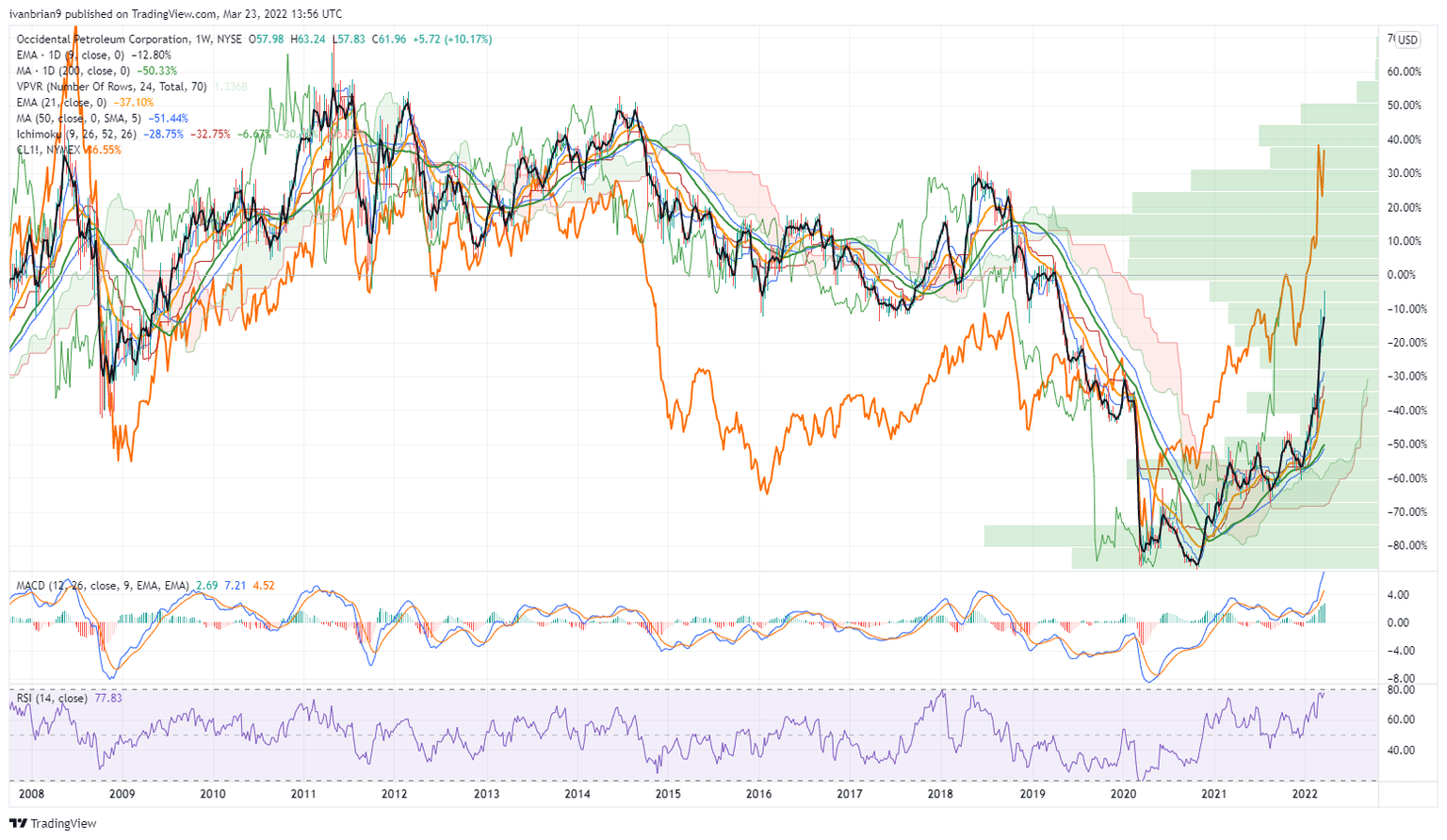Image resolution: width=1447 pixels, height=840 pixels.
Task: Click the 50.00% price axis label
Action: click(1405, 105)
